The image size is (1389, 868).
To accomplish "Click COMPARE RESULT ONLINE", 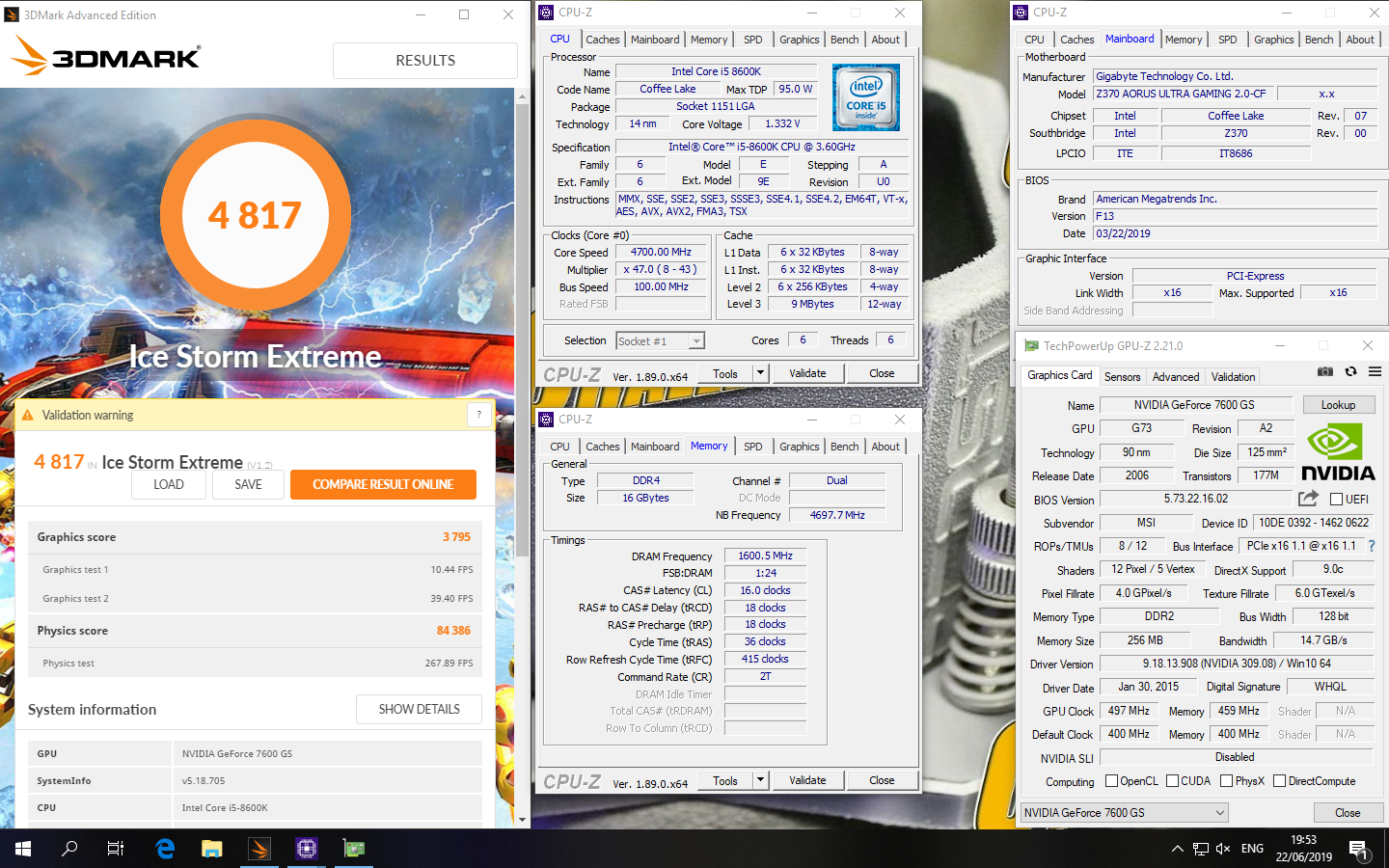I will [x=383, y=484].
